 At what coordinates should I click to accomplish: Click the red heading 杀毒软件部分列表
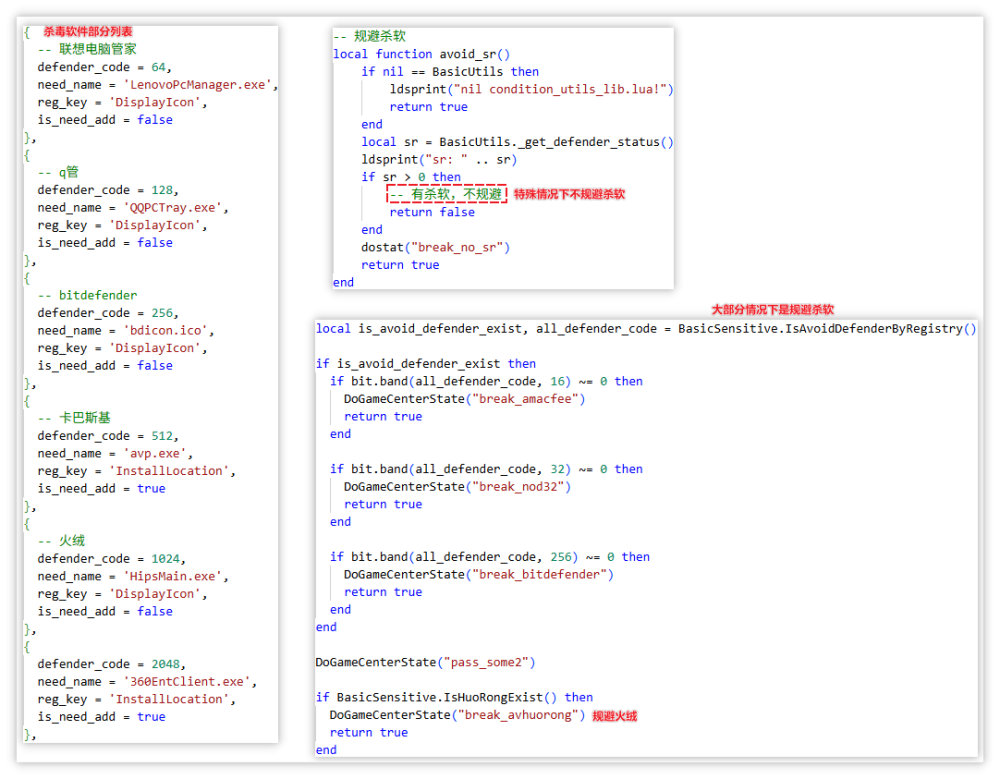pyautogui.click(x=87, y=32)
